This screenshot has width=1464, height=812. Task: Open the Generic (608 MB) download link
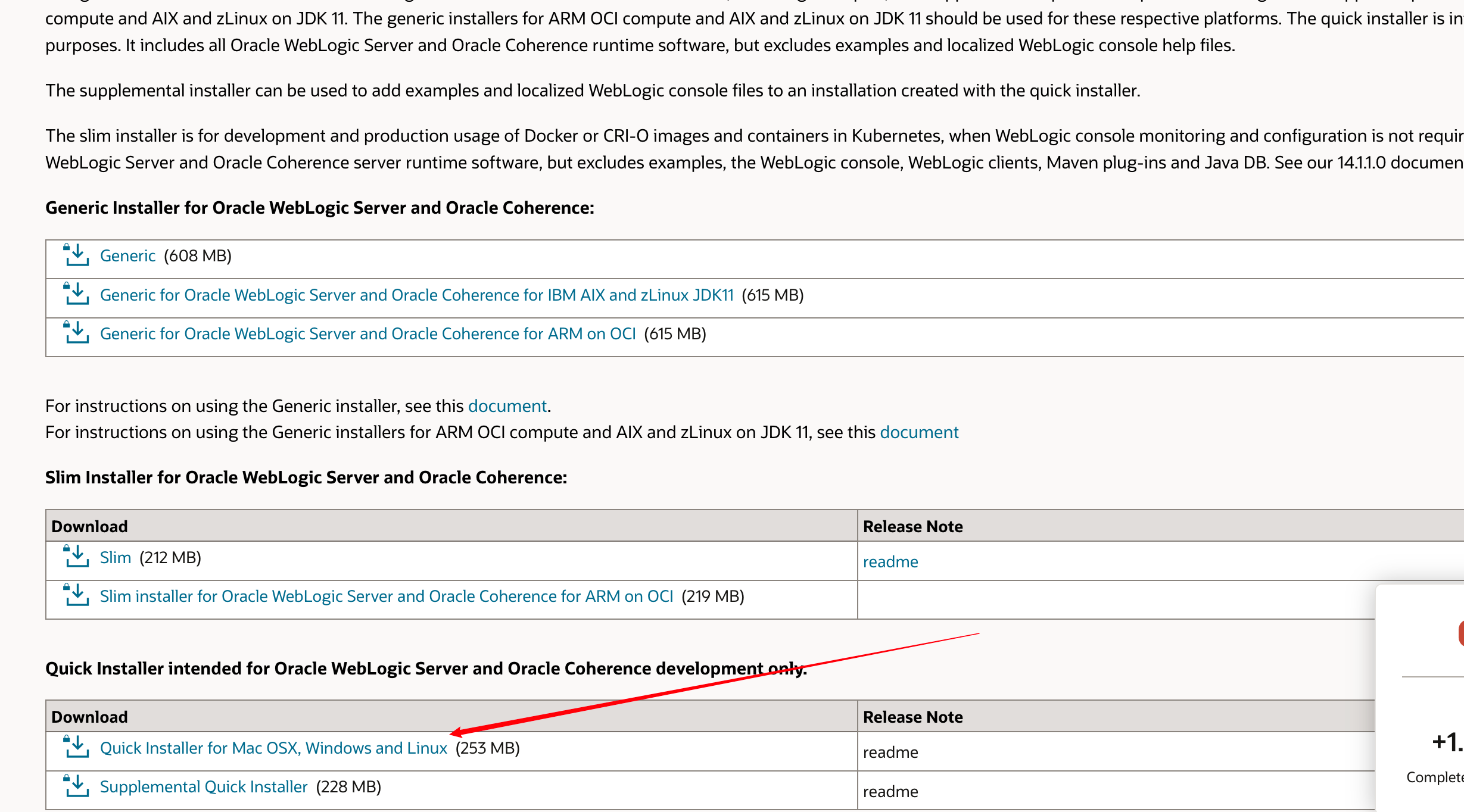pyautogui.click(x=127, y=255)
